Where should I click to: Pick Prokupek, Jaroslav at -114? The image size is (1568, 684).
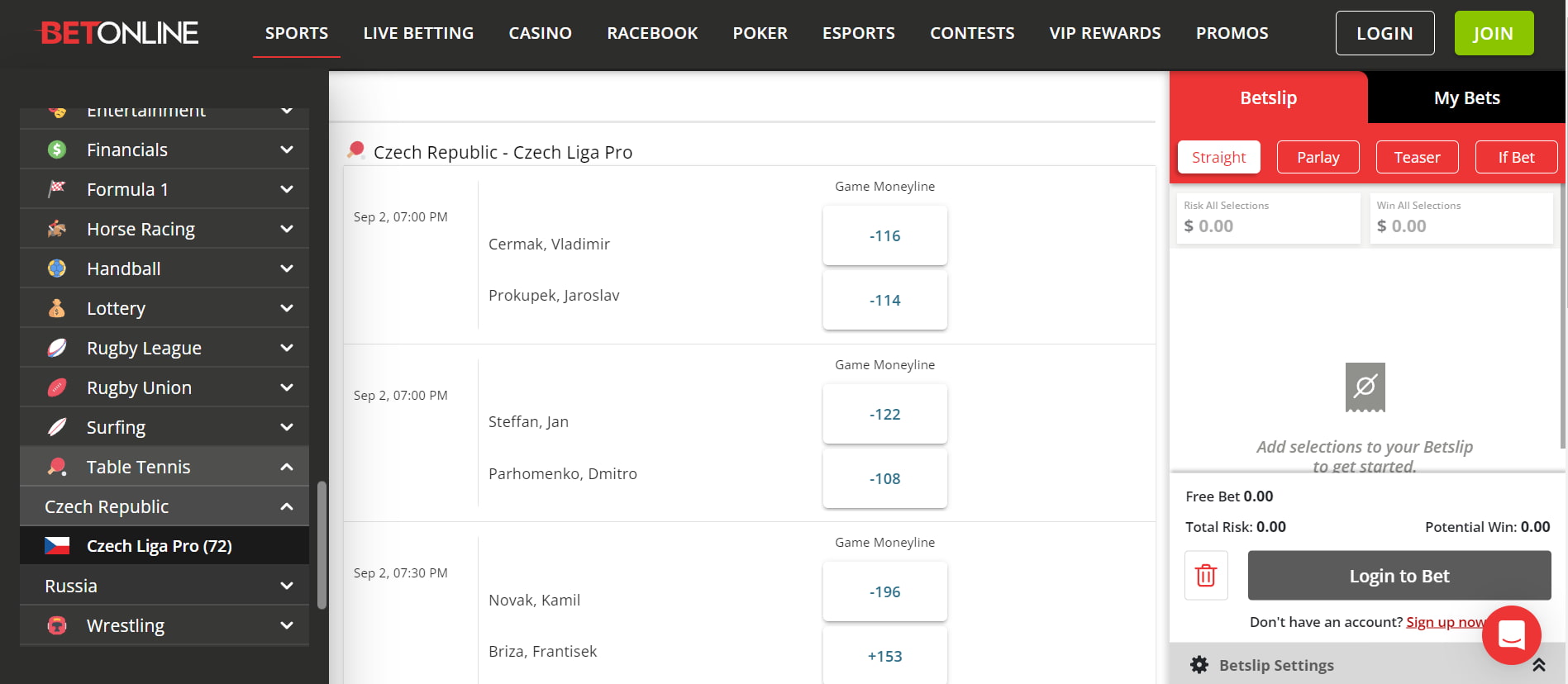(885, 300)
